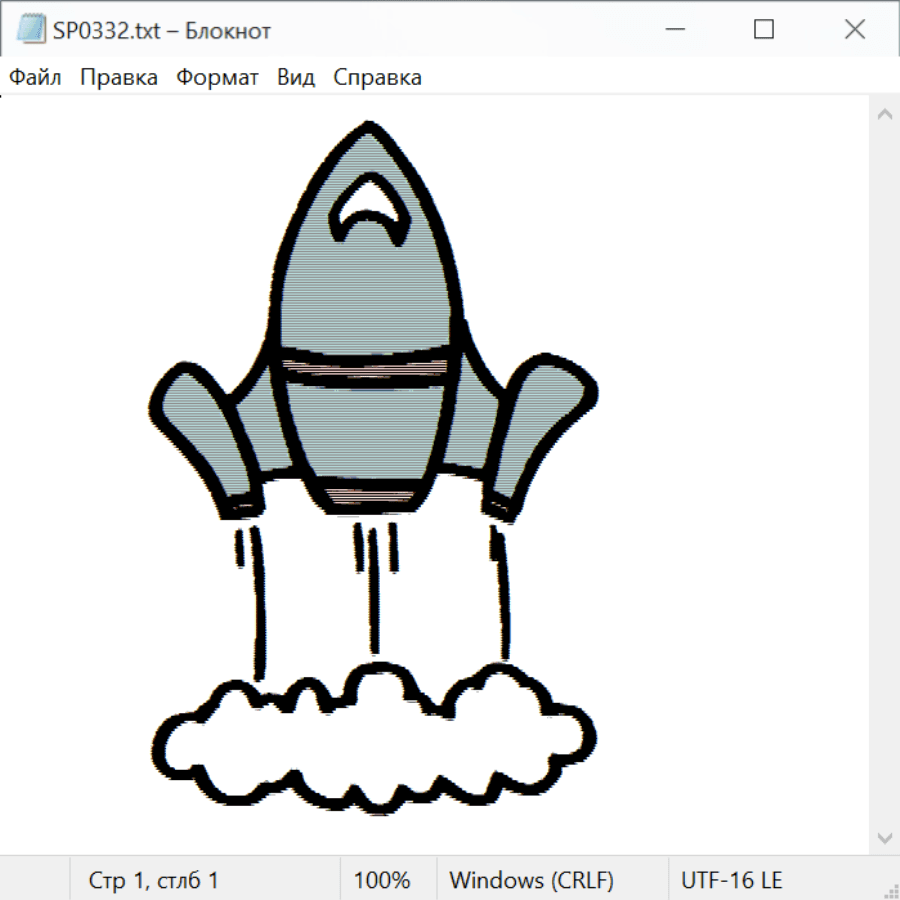
Task: Click the 100% zoom level indicator
Action: tap(382, 880)
